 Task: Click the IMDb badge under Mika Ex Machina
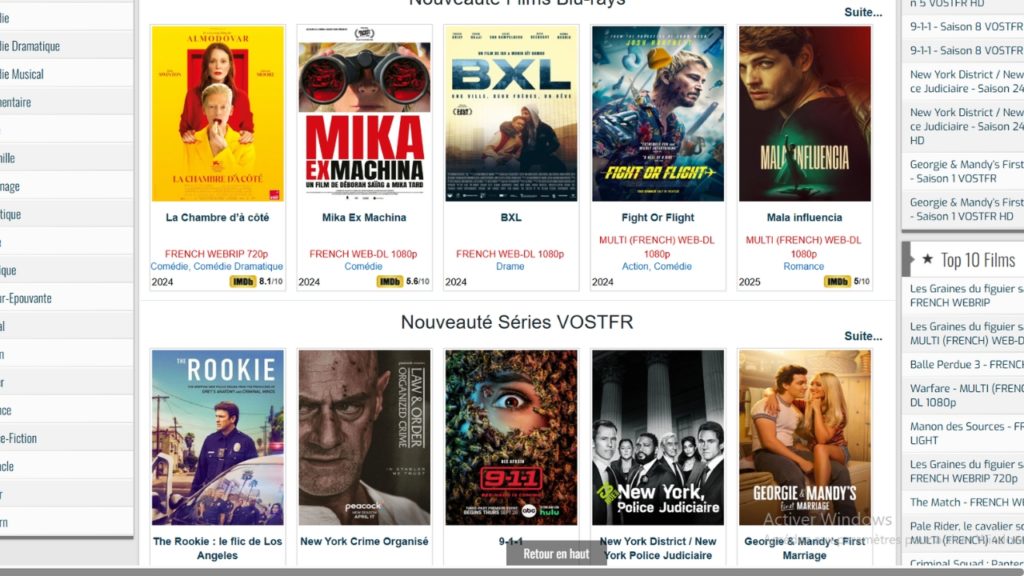point(389,281)
